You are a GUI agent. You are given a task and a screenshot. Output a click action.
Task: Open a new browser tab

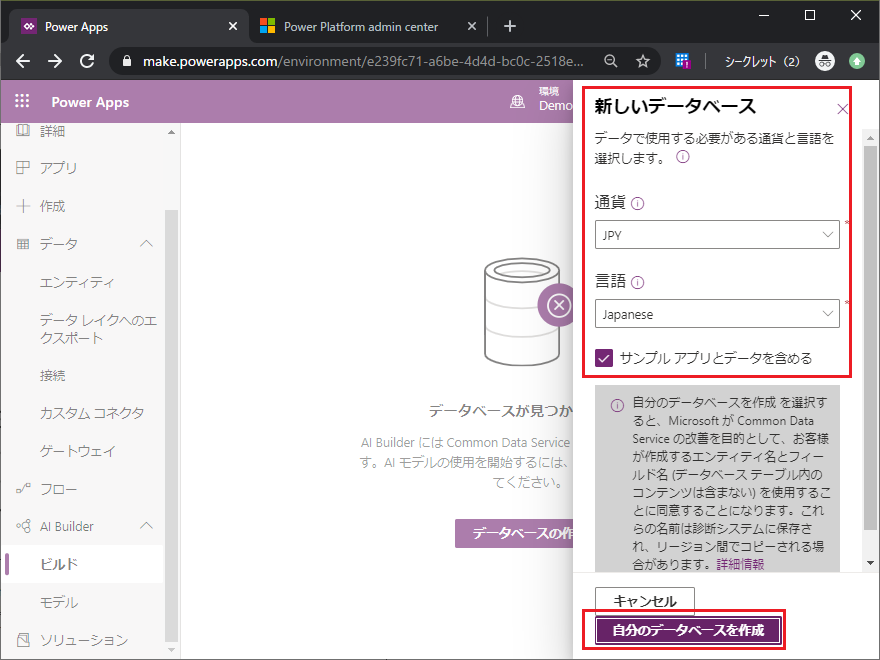[x=510, y=26]
